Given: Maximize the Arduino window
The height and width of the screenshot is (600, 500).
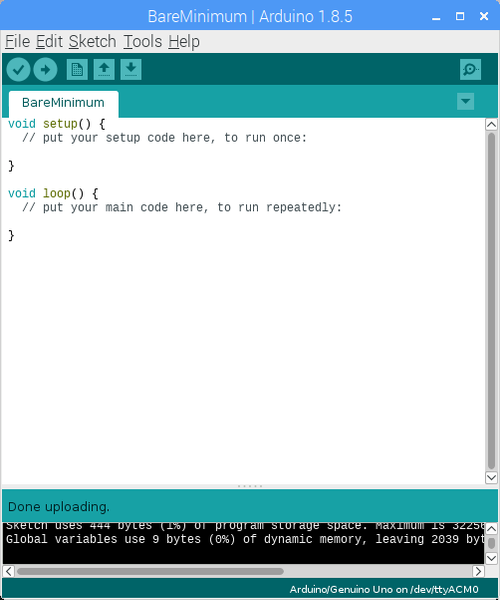Looking at the screenshot, I should [x=460, y=16].
